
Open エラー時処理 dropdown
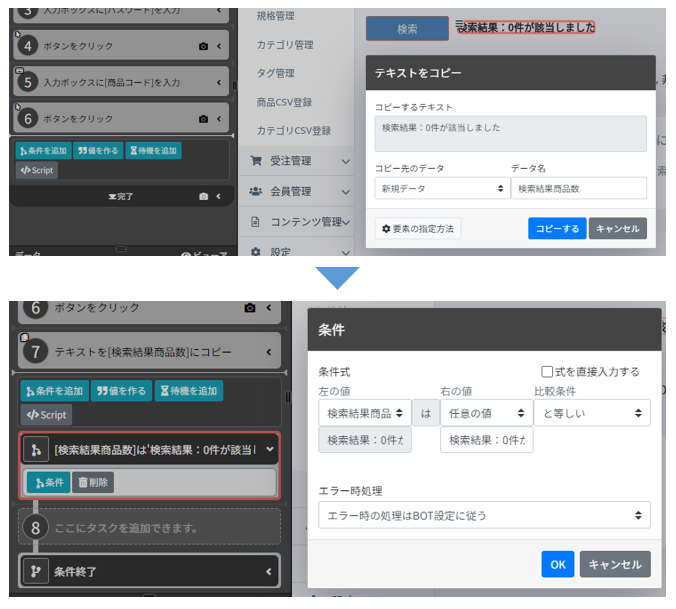484,515
